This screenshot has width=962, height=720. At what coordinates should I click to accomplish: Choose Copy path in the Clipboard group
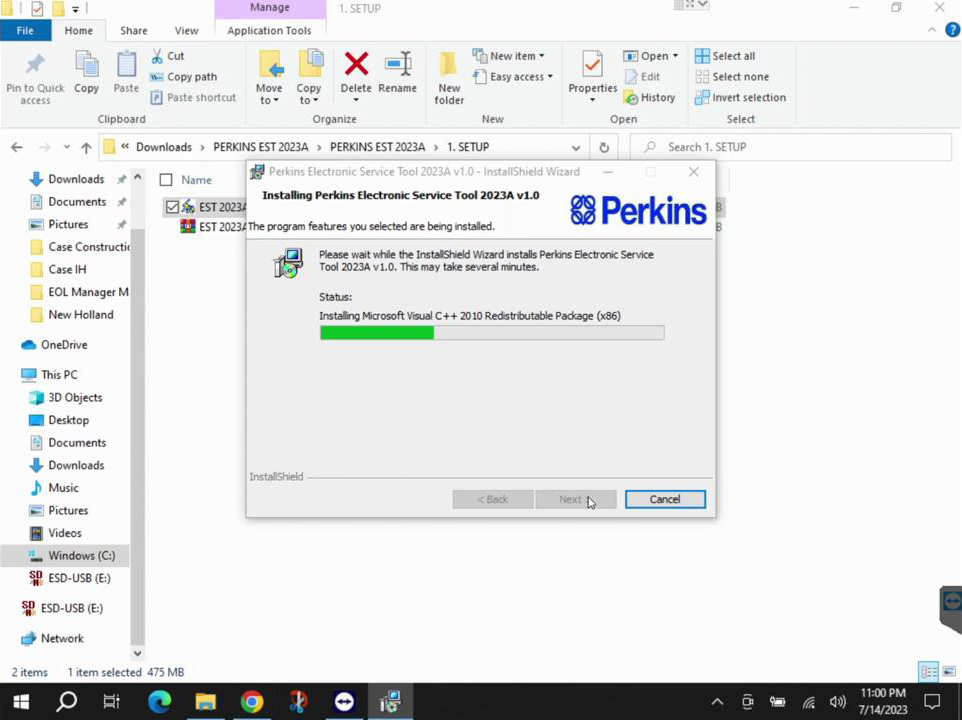(183, 77)
